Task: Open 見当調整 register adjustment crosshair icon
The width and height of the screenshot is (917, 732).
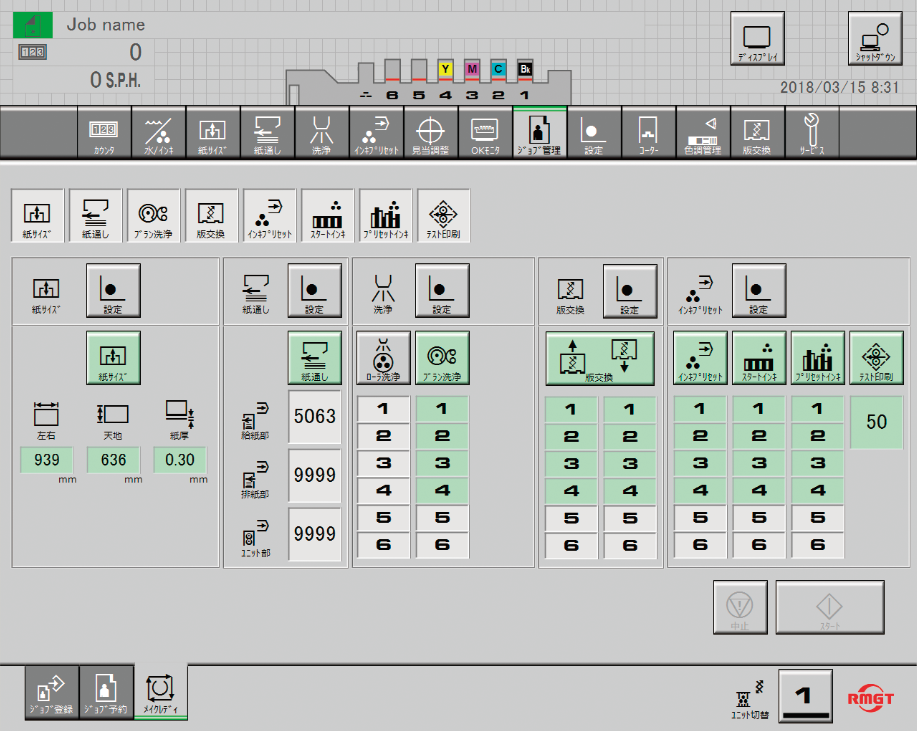Action: [x=430, y=134]
